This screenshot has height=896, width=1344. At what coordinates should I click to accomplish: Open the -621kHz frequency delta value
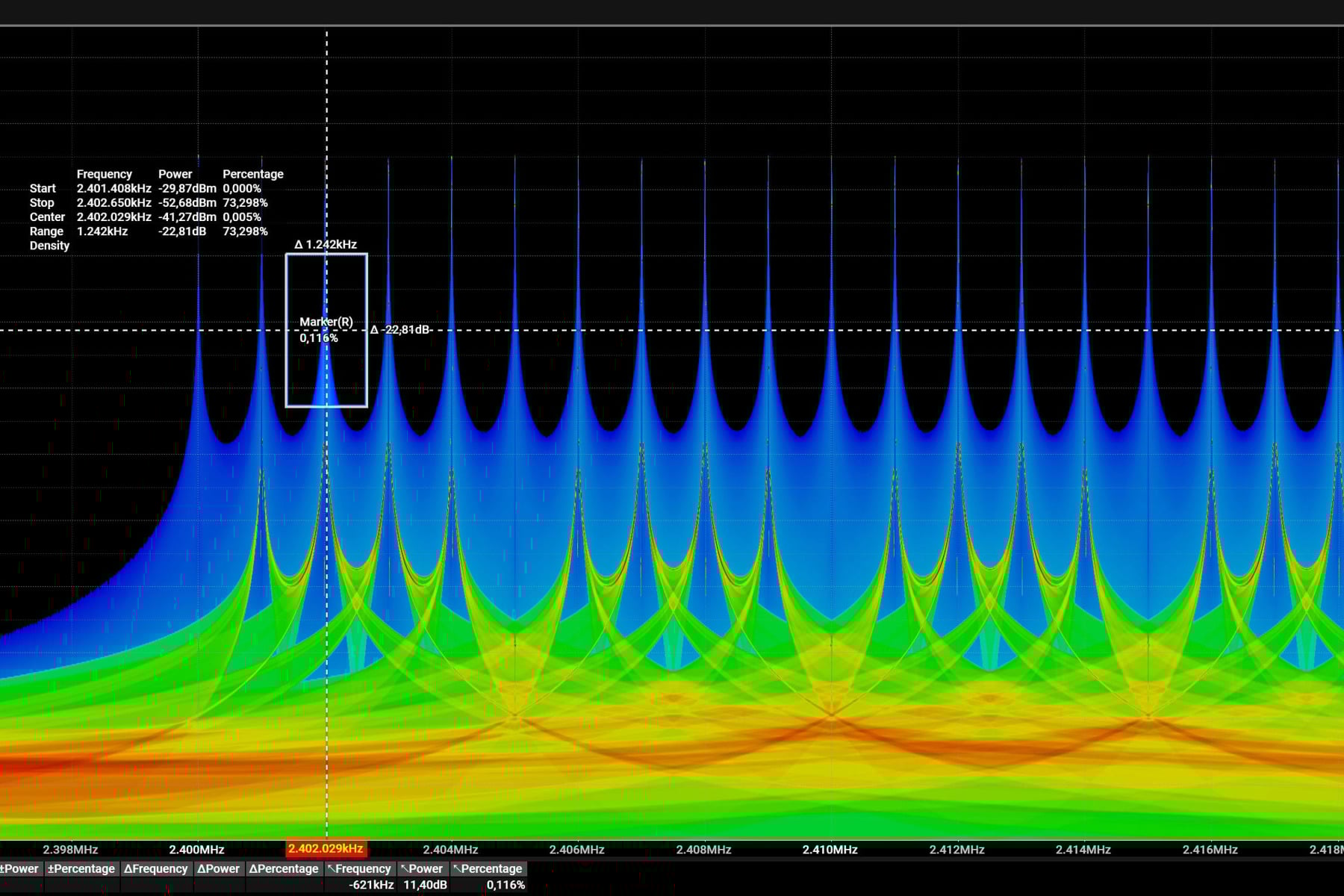371,885
